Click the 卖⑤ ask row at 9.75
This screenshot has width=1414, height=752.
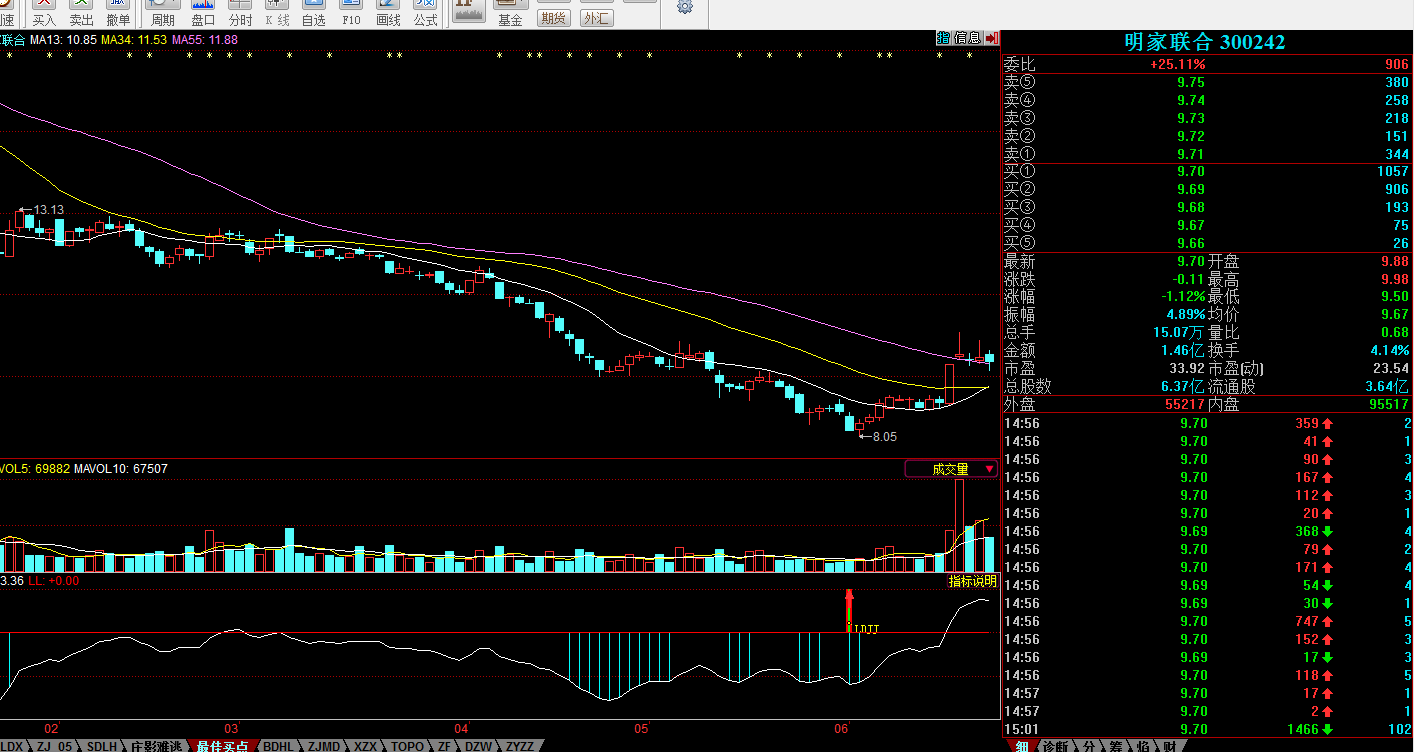tap(1206, 82)
